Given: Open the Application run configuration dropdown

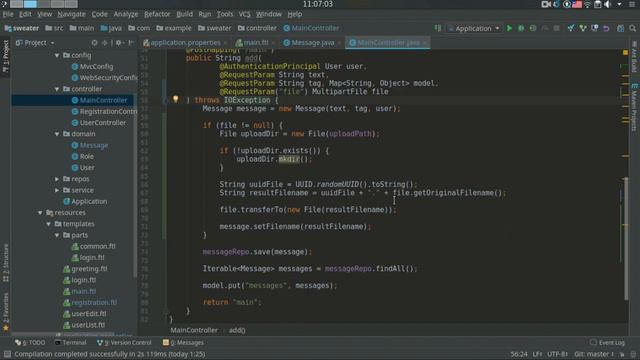Looking at the screenshot, I should 473,28.
